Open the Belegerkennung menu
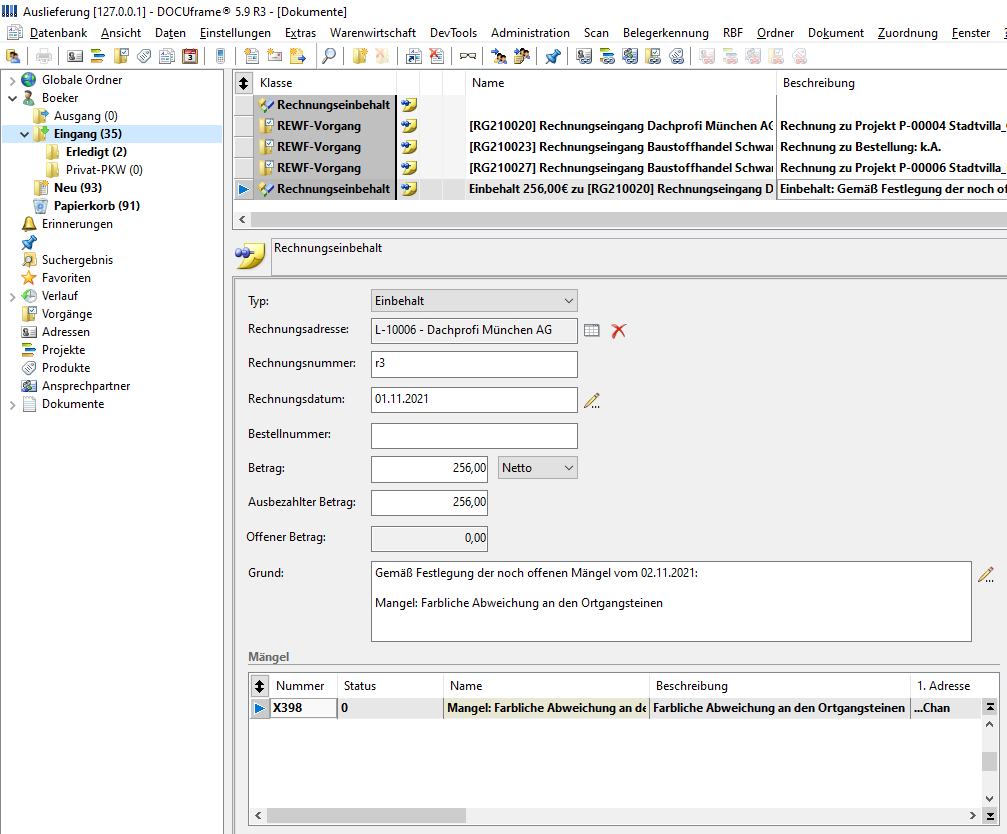The height and width of the screenshot is (834, 1007). coord(665,33)
